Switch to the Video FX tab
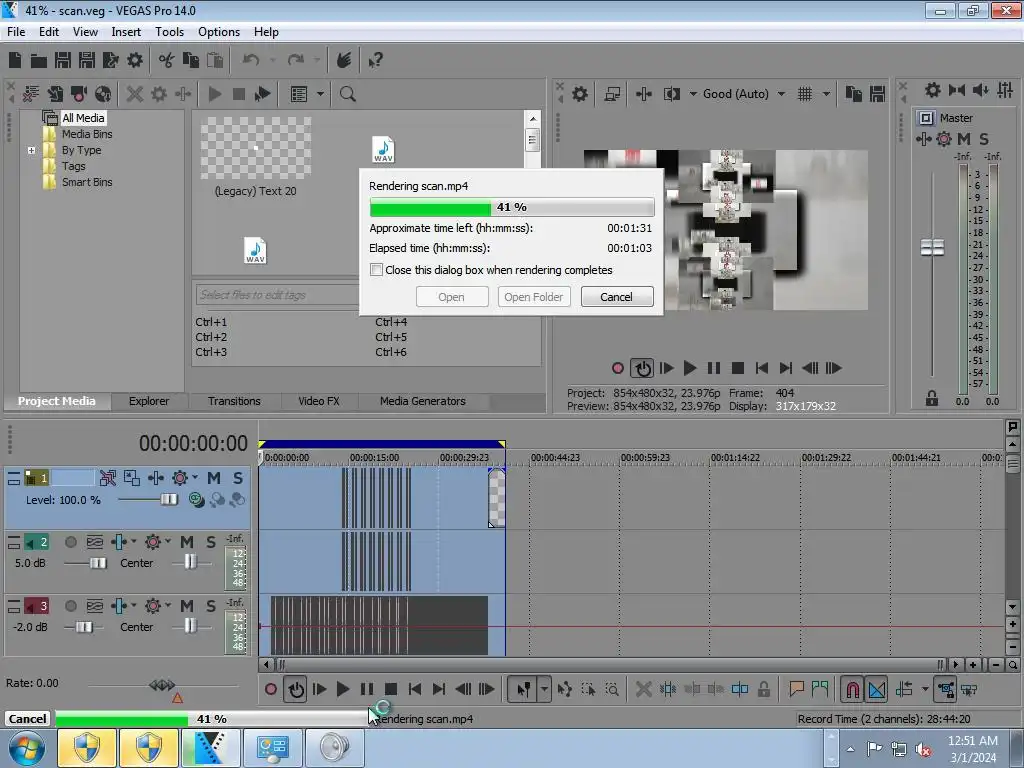Viewport: 1024px width, 768px height. click(x=319, y=401)
